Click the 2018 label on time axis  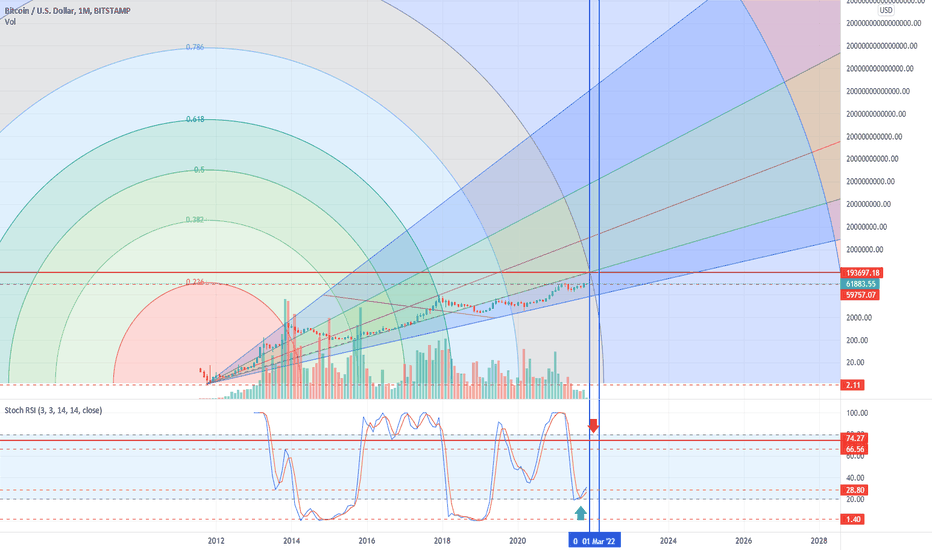tap(442, 541)
